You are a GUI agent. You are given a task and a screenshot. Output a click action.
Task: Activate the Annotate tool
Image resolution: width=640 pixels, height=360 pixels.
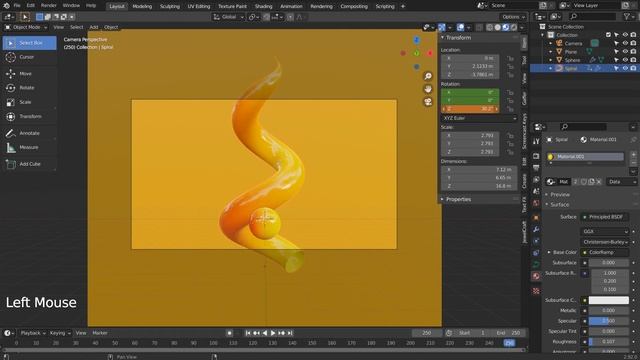[x=29, y=133]
